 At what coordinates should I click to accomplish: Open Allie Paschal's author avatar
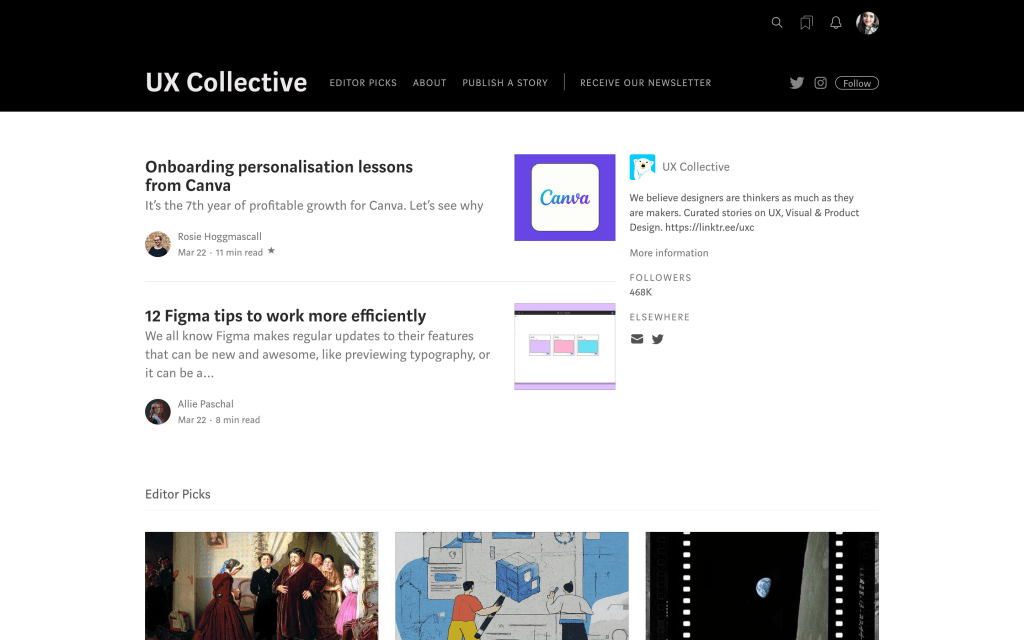pyautogui.click(x=158, y=412)
